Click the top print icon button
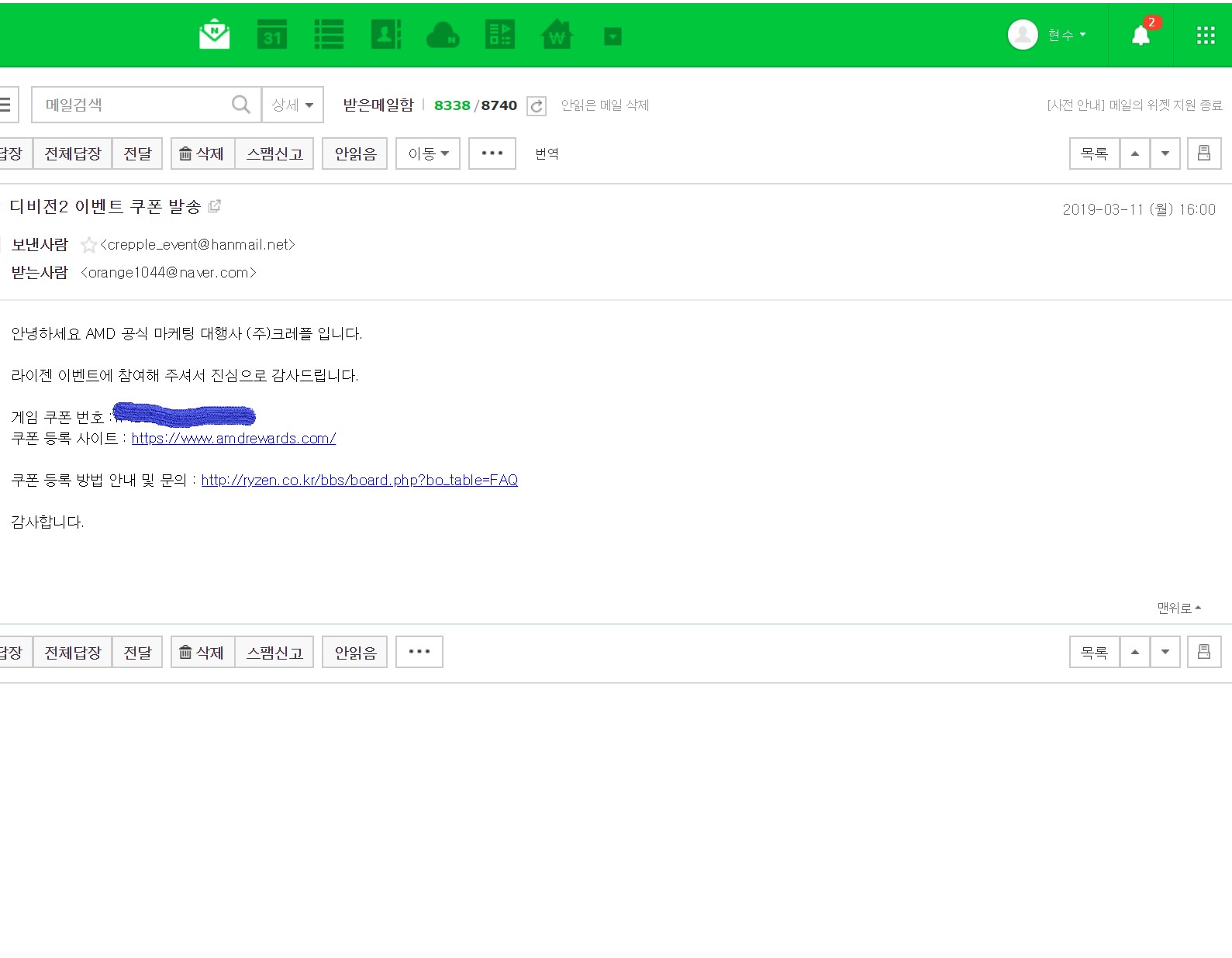Image resolution: width=1232 pixels, height=958 pixels. tap(1203, 153)
